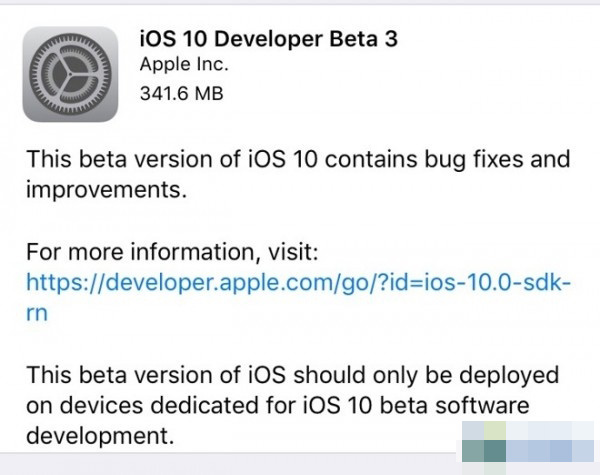This screenshot has width=600, height=475.
Task: Tap "For more information, visit:" text
Action: (x=172, y=252)
